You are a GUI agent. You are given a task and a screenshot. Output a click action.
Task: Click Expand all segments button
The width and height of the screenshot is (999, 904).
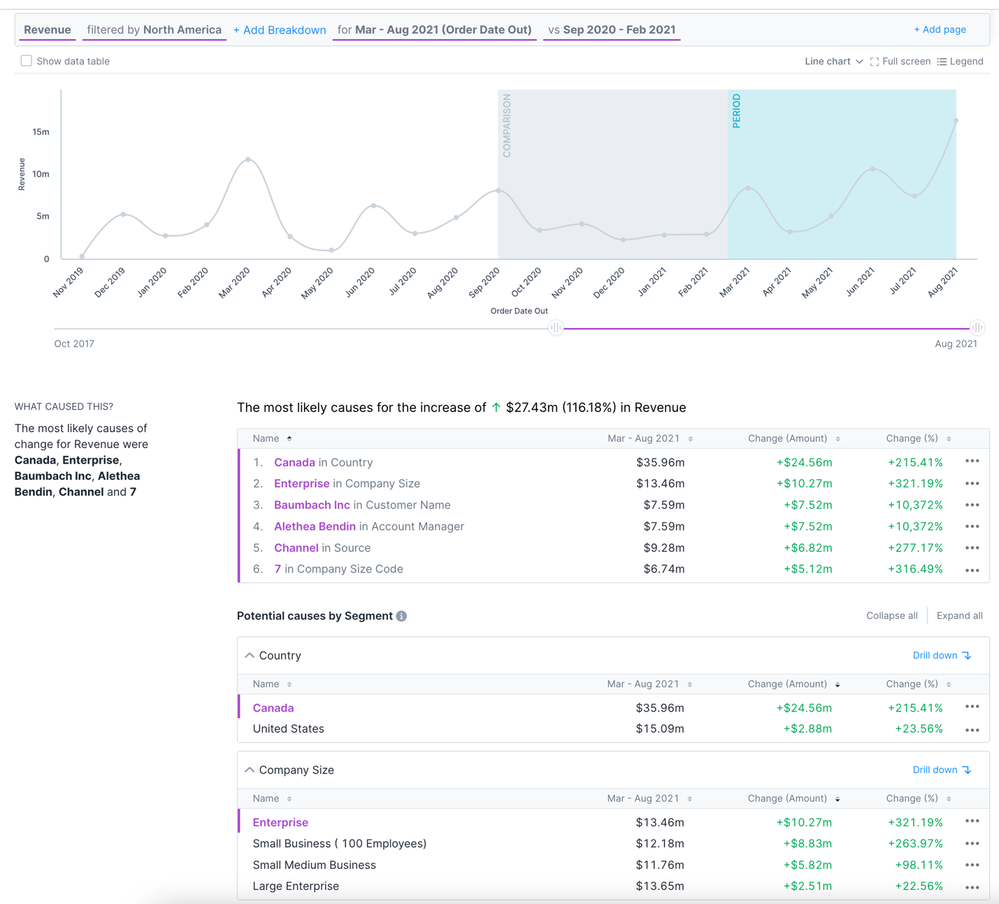click(959, 615)
